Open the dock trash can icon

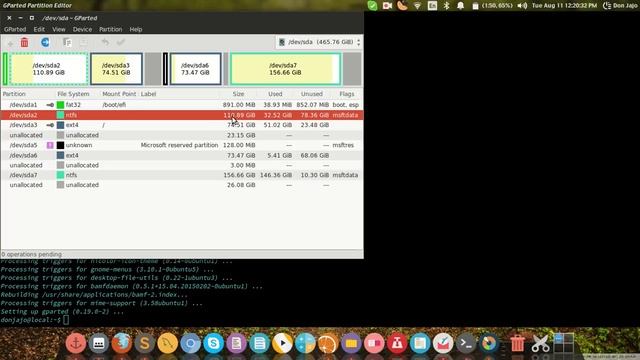click(x=517, y=343)
